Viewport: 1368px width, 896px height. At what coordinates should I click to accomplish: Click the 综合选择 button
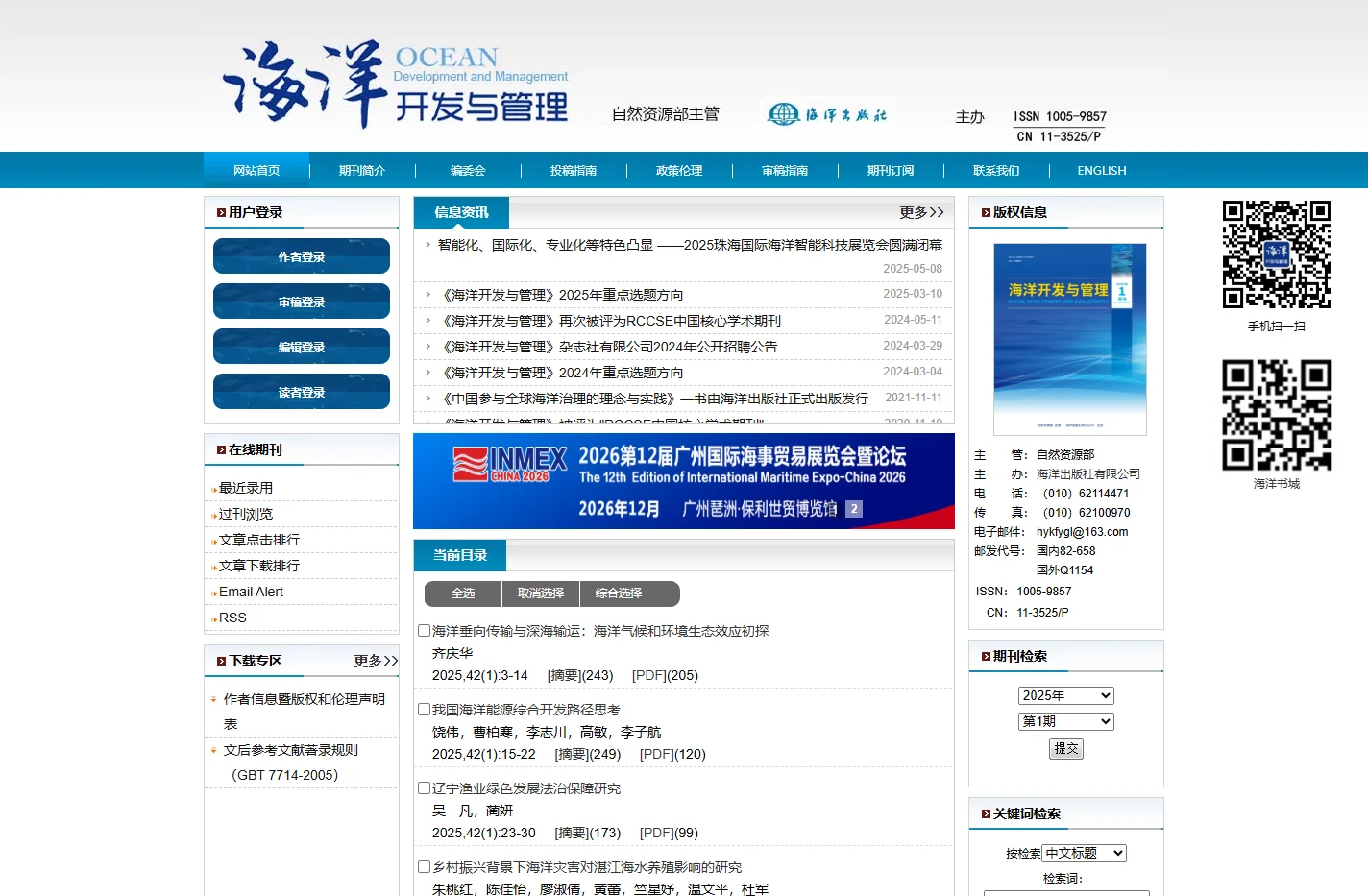(x=619, y=593)
